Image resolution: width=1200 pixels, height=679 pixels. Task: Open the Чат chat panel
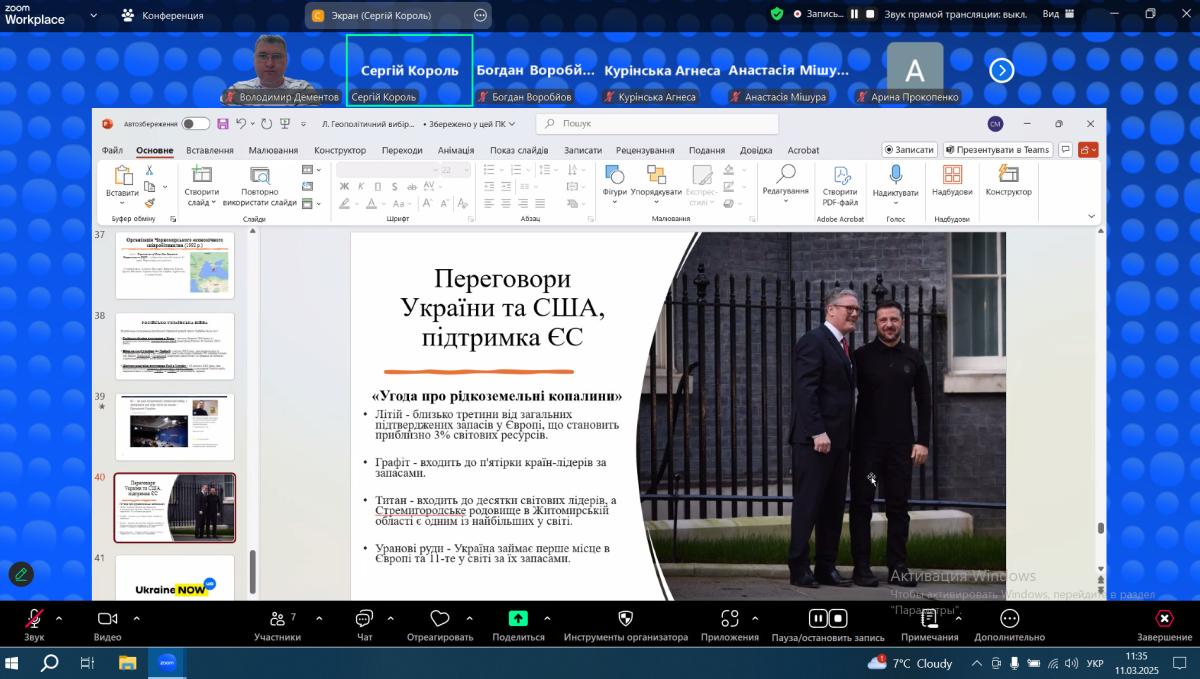coord(365,619)
